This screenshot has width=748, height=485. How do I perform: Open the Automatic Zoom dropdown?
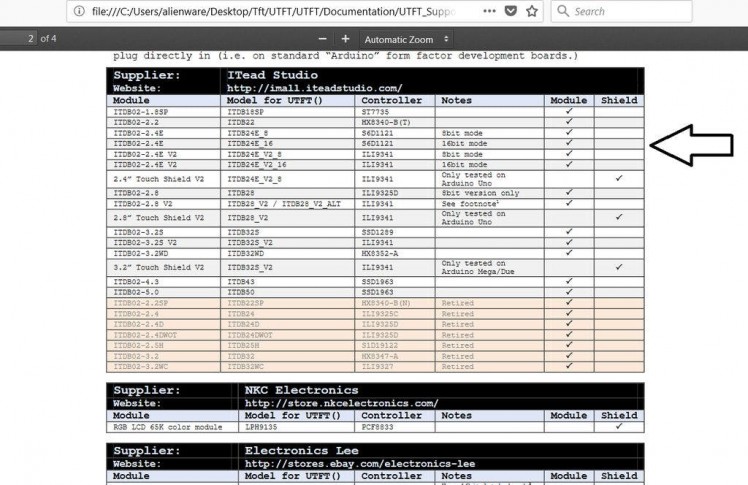point(406,40)
